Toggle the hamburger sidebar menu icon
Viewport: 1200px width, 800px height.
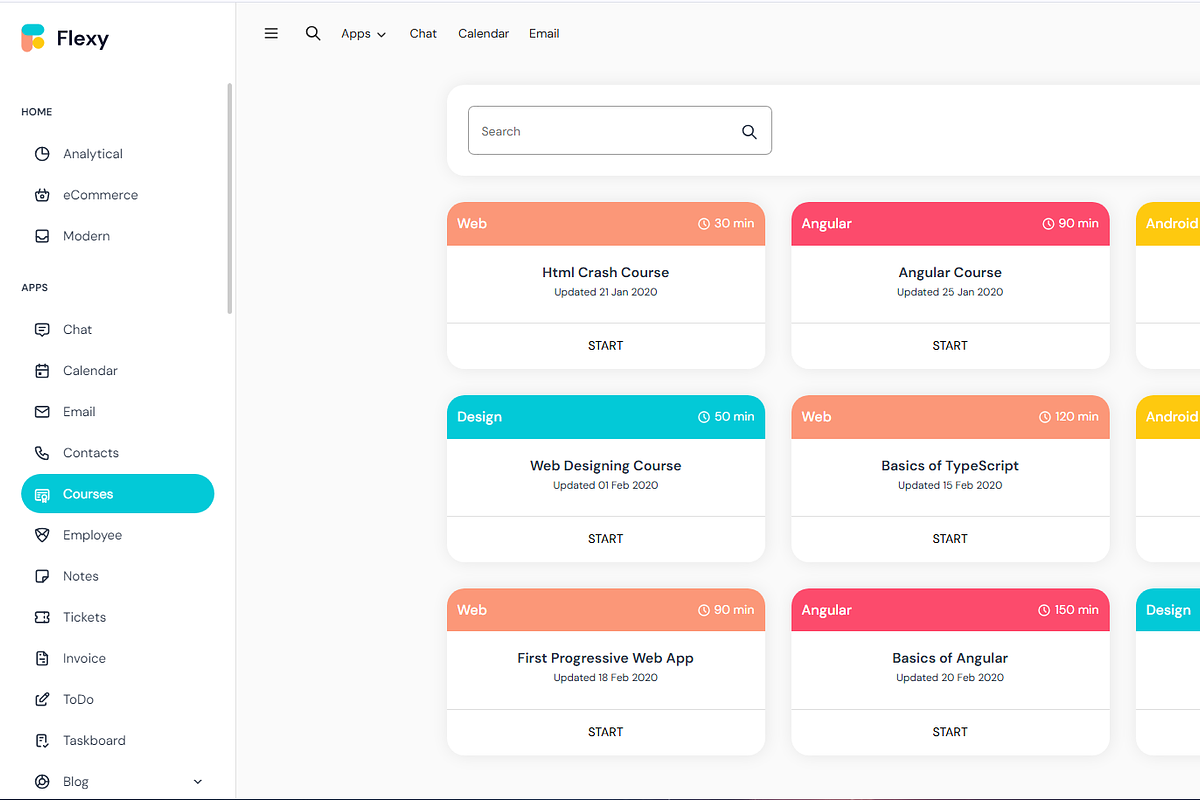[271, 33]
